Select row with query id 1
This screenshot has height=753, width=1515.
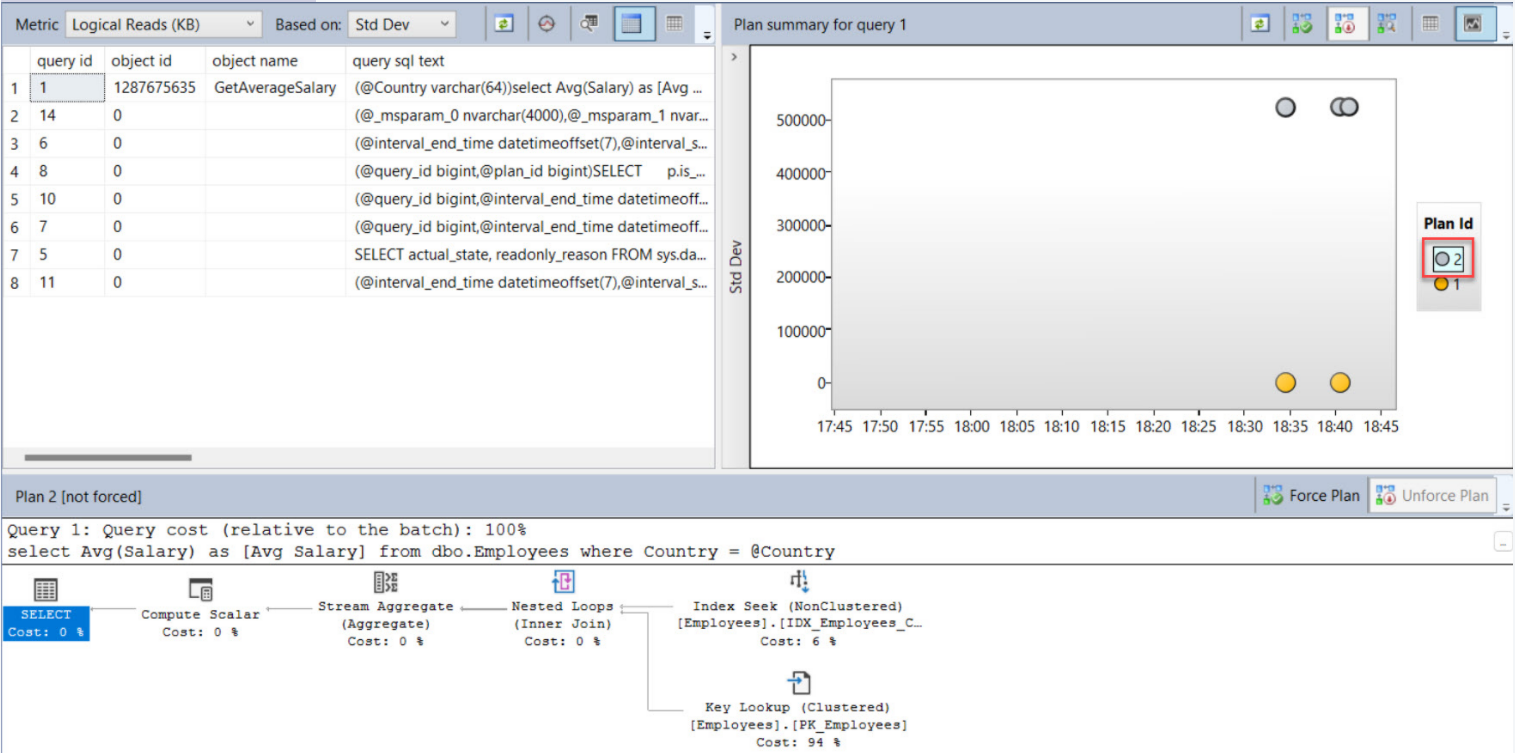pyautogui.click(x=358, y=88)
